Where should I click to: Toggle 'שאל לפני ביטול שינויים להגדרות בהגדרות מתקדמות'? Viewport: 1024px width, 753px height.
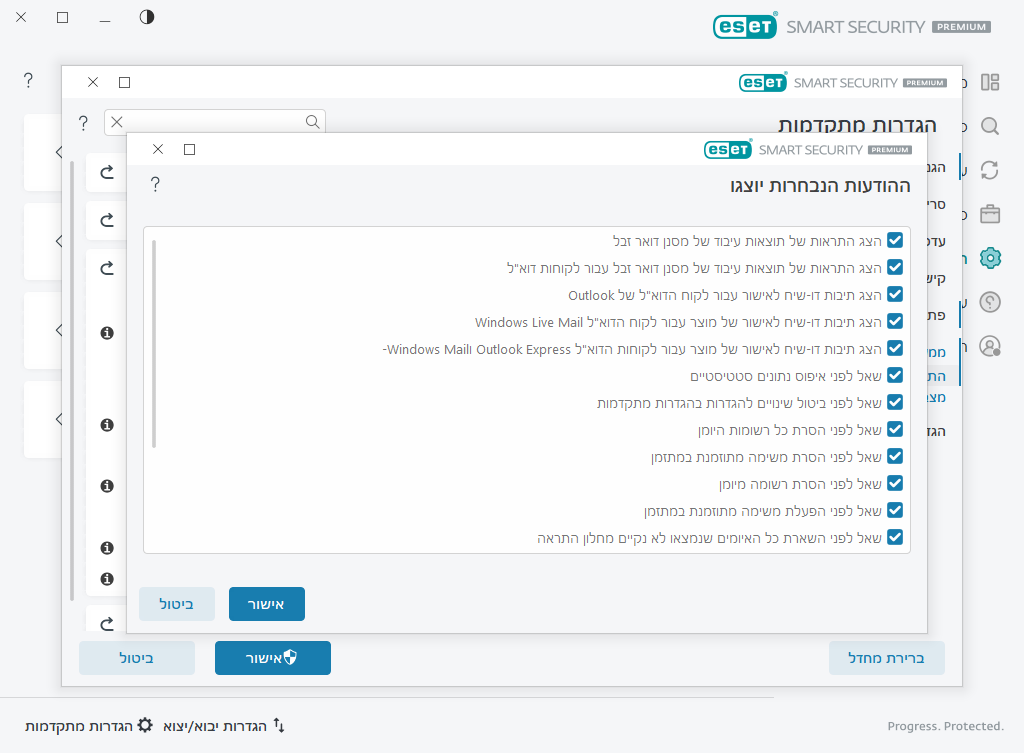pyautogui.click(x=895, y=402)
